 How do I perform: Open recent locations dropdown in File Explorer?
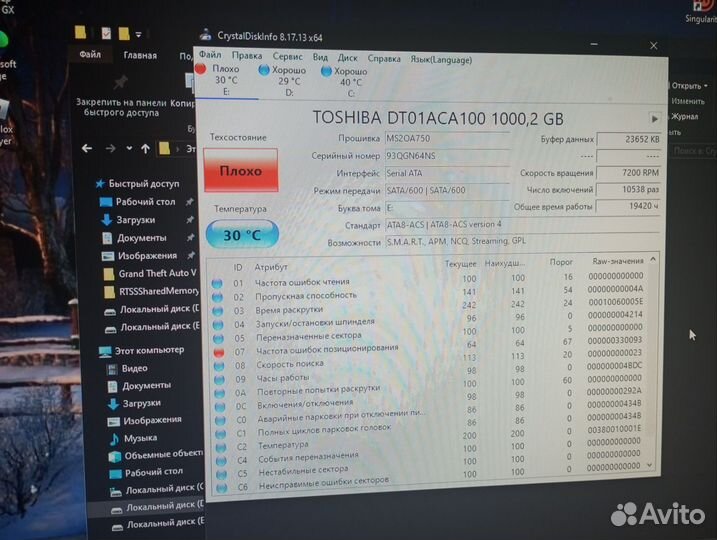click(x=129, y=148)
